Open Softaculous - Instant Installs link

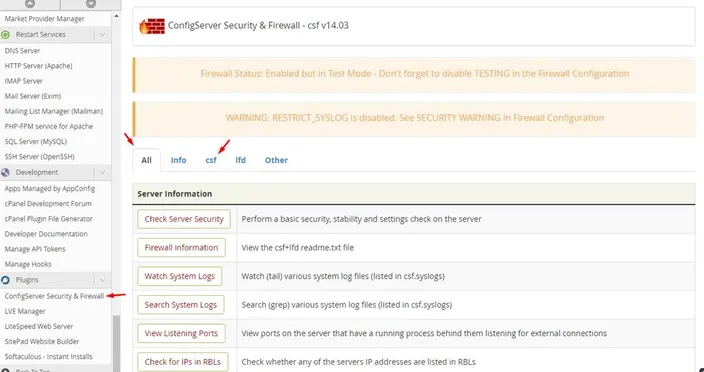(48, 357)
